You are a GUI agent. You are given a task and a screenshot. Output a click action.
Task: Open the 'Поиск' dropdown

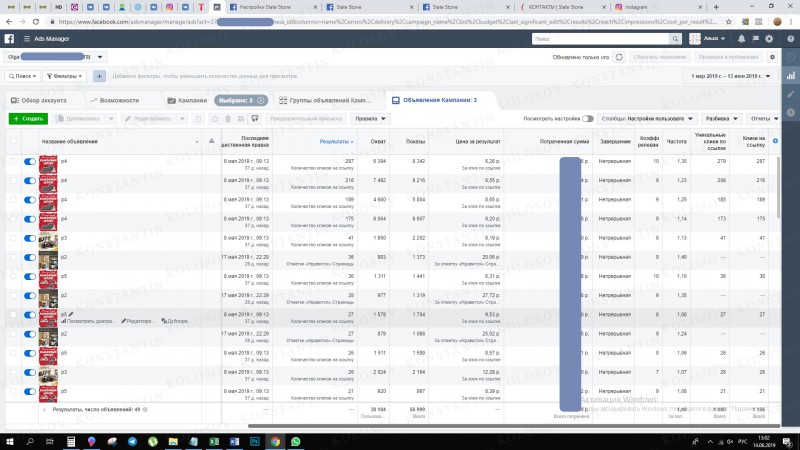[22, 76]
